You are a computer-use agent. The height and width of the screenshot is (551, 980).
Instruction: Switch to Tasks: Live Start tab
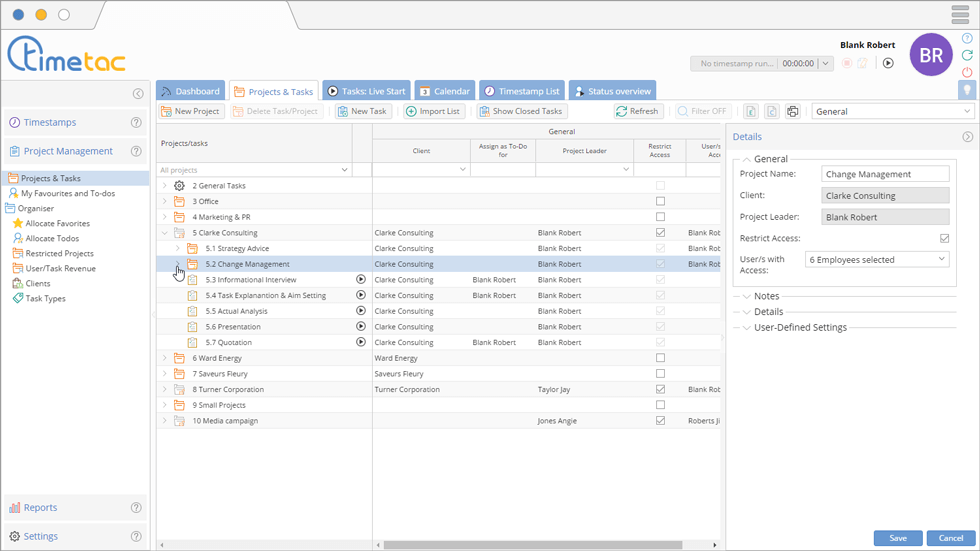tap(366, 91)
